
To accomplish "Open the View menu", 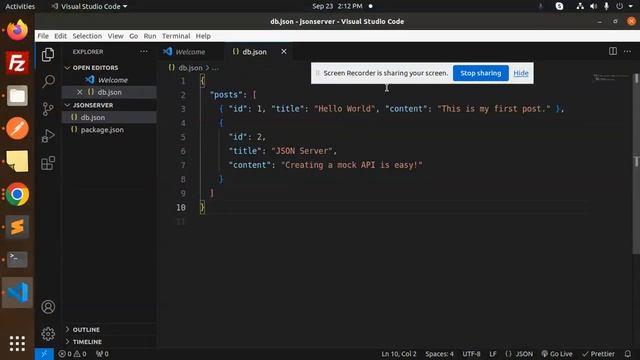I will tap(116, 36).
